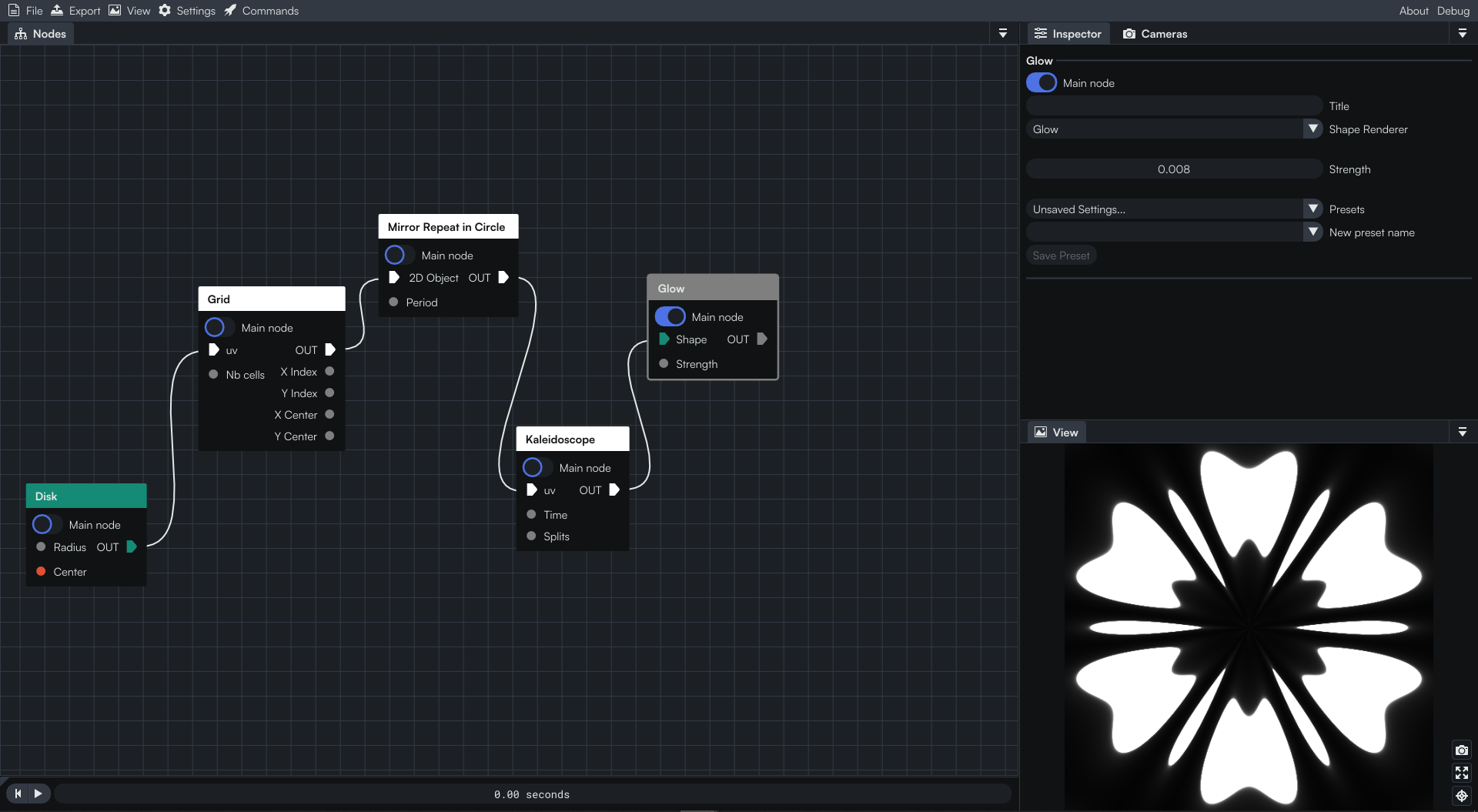This screenshot has height=812, width=1478.
Task: Toggle fullscreen view with expand icon
Action: [x=1462, y=773]
